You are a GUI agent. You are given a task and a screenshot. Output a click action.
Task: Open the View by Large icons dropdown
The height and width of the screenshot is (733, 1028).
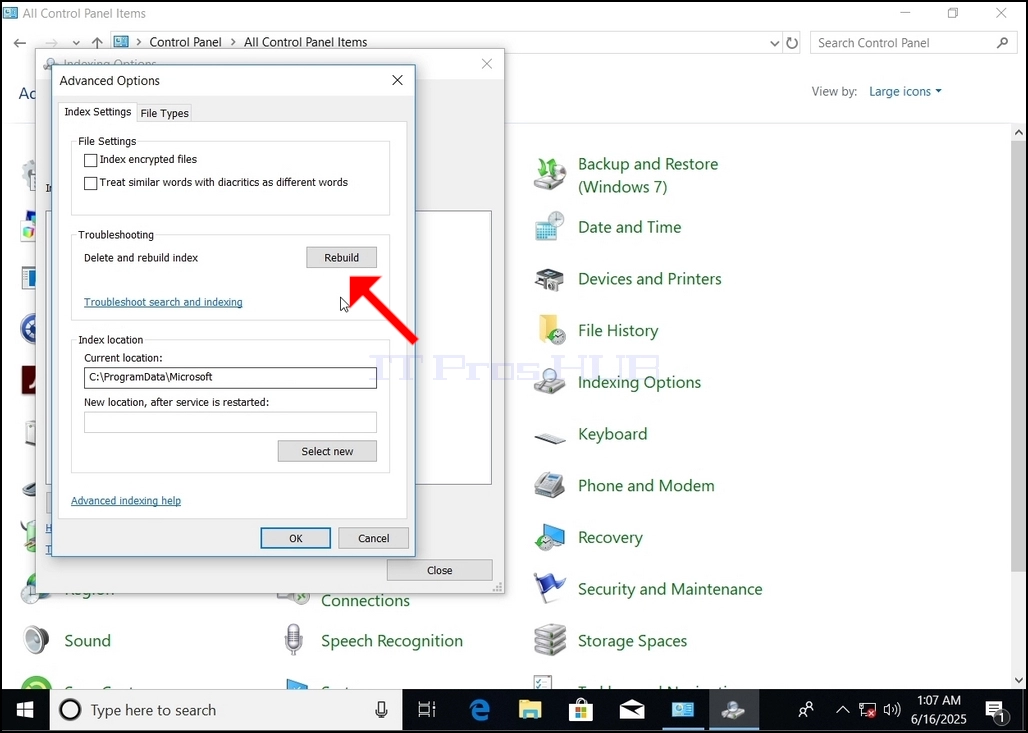pos(905,91)
